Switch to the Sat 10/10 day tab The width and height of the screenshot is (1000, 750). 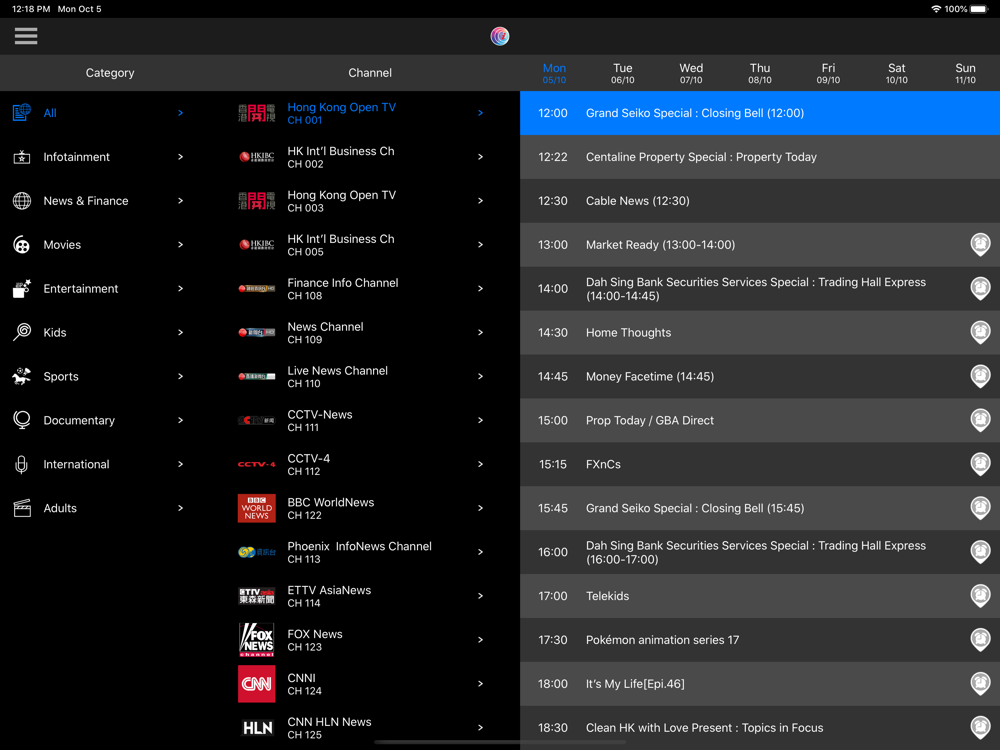(x=897, y=73)
